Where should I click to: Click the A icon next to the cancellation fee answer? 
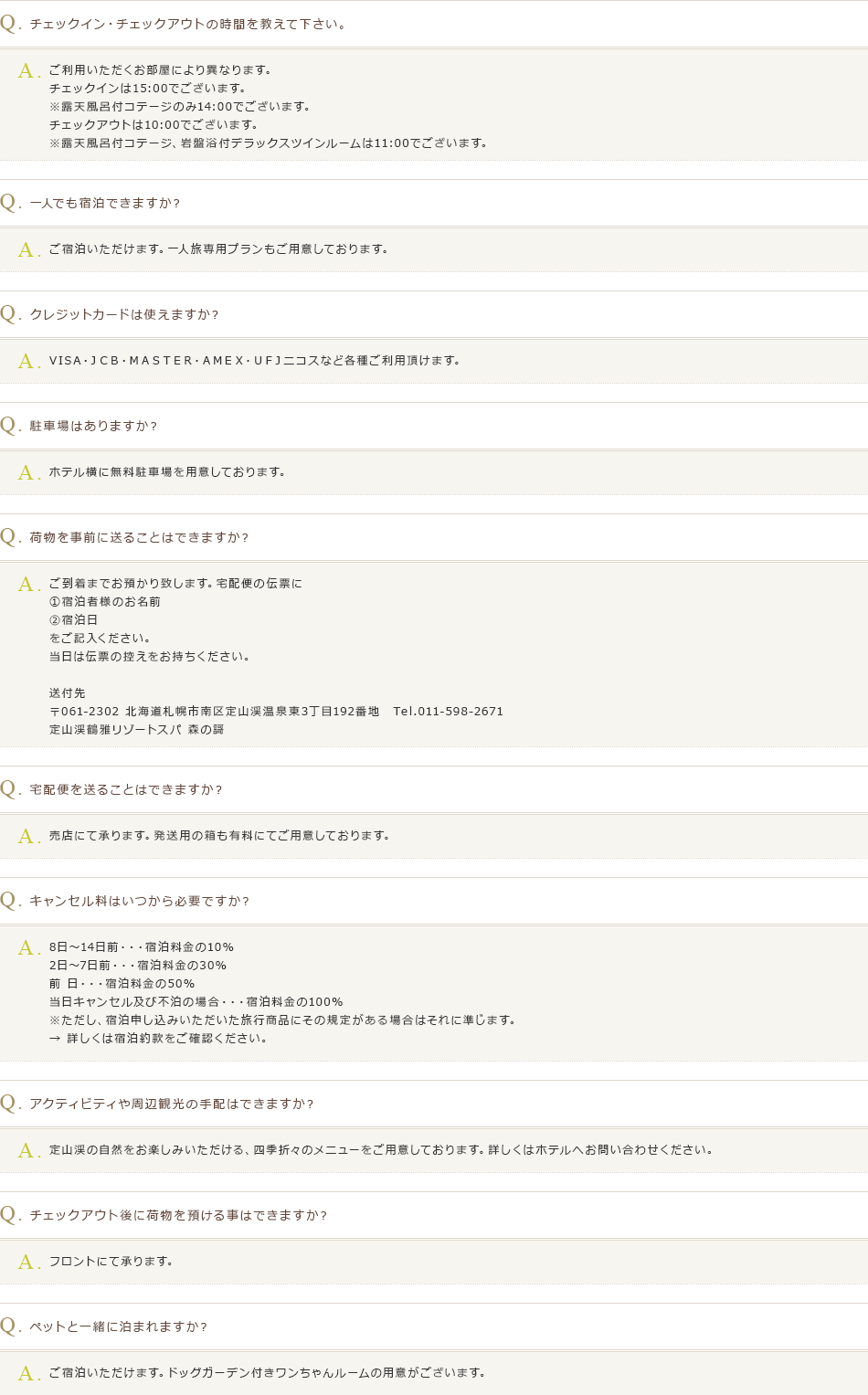(x=28, y=948)
